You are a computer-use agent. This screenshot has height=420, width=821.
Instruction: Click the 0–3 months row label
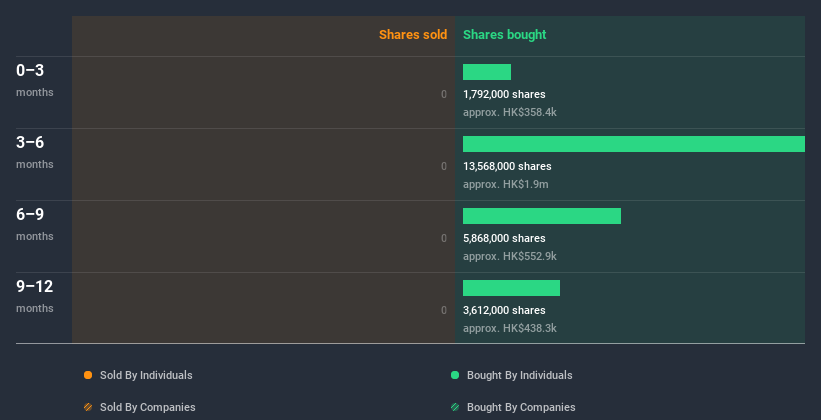35,80
